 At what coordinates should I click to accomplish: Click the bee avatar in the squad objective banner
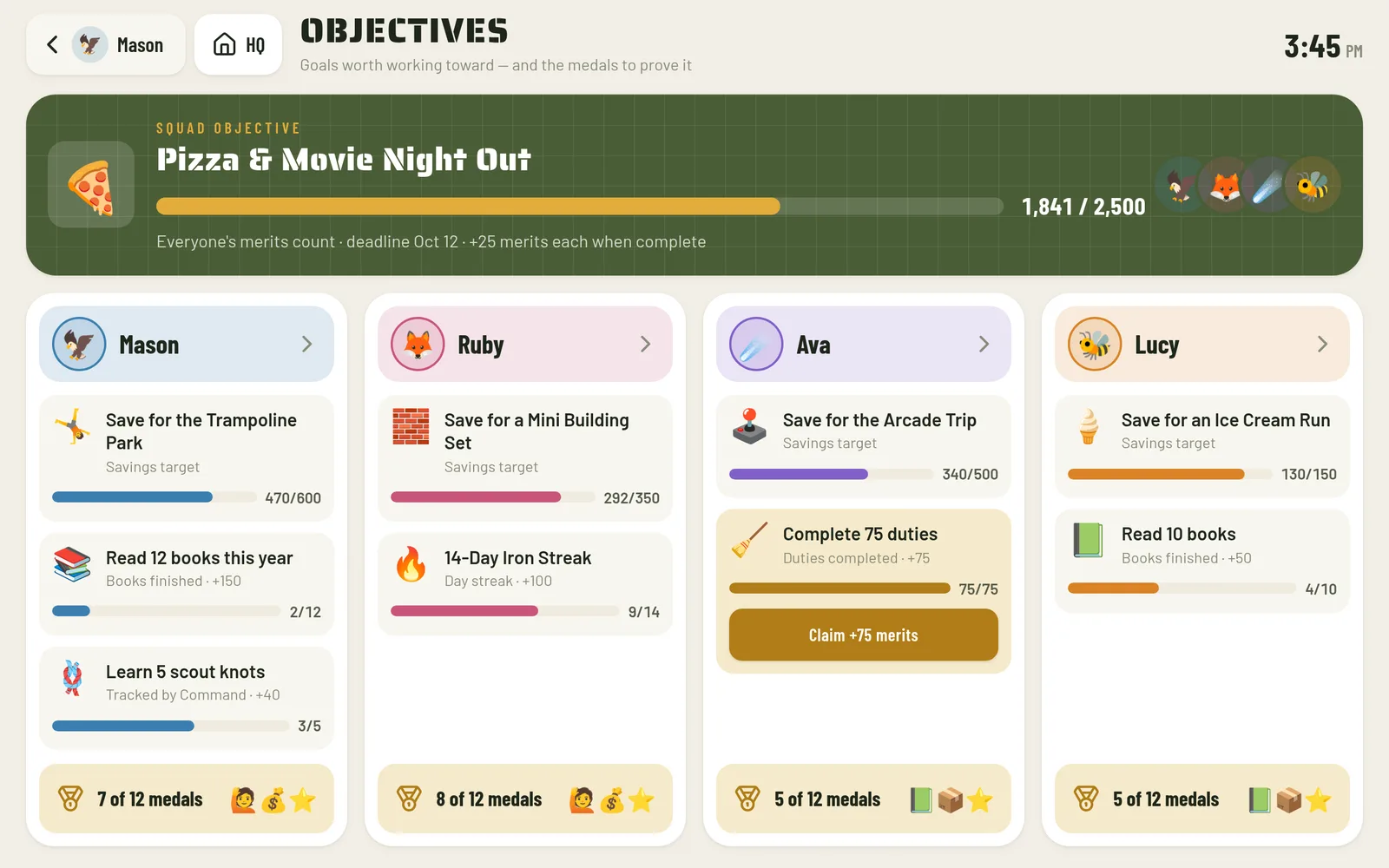[x=1313, y=185]
